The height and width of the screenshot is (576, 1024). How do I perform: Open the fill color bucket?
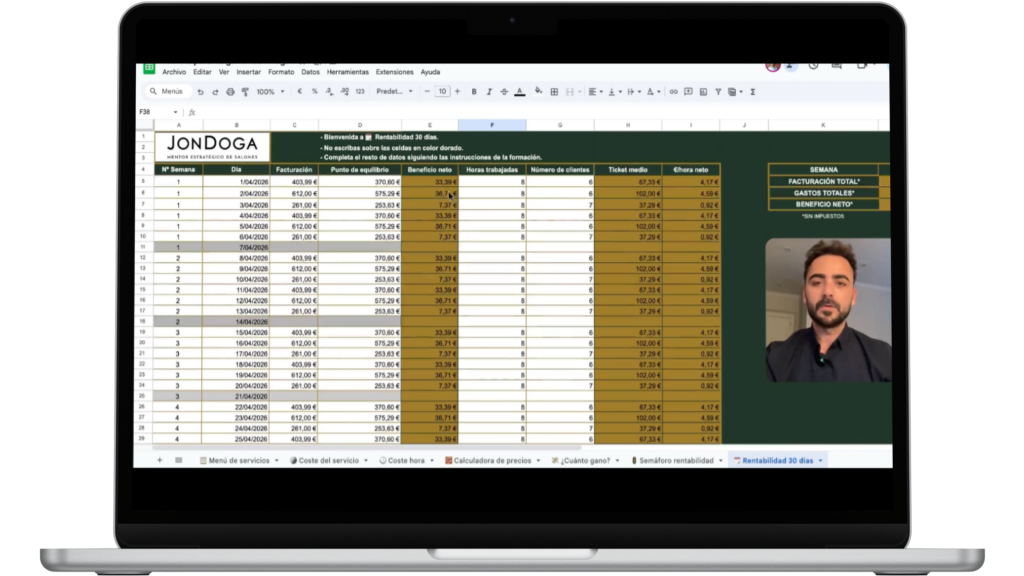539,92
